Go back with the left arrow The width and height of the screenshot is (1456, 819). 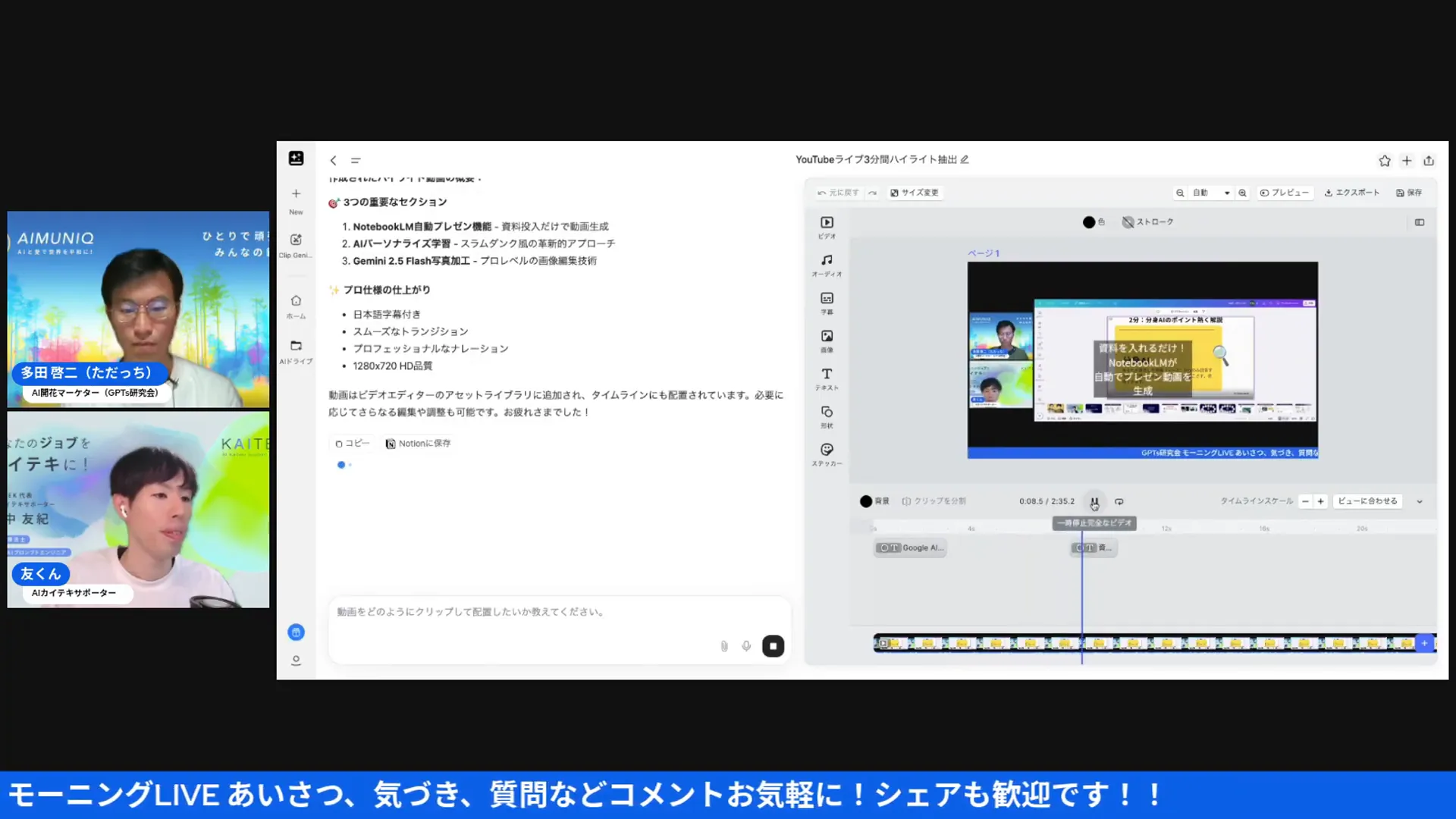tap(333, 160)
